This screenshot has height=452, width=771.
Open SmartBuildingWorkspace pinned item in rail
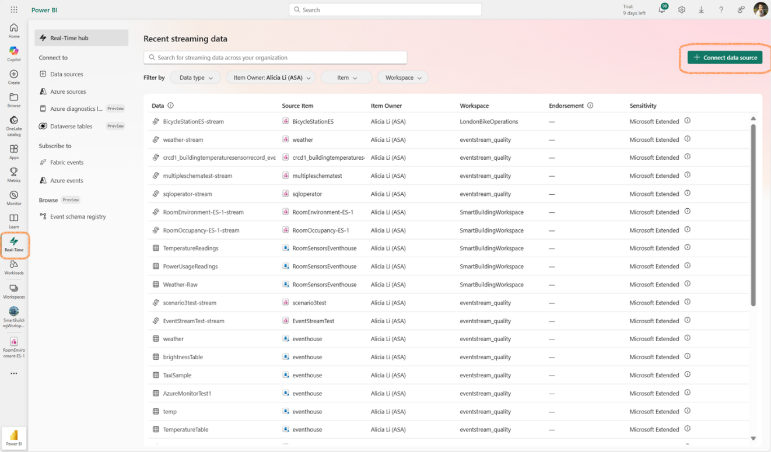pos(14,317)
